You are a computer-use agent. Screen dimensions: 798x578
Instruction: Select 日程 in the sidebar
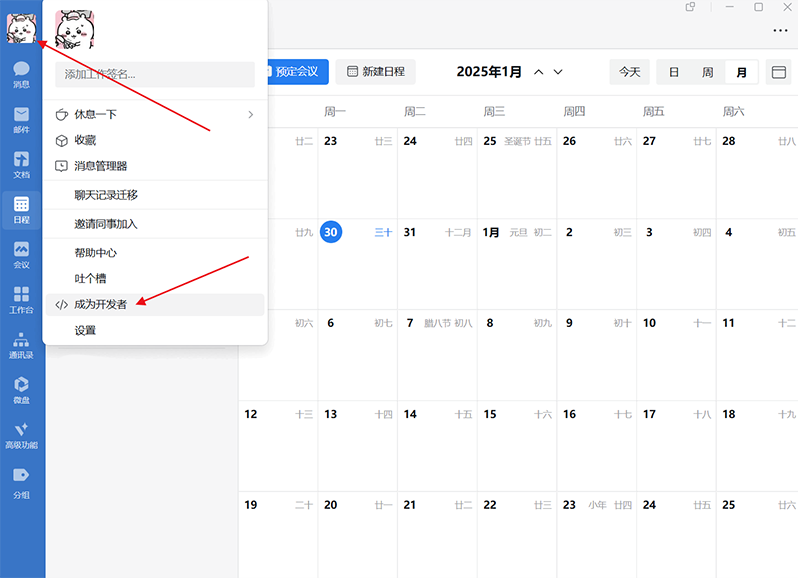[21, 210]
